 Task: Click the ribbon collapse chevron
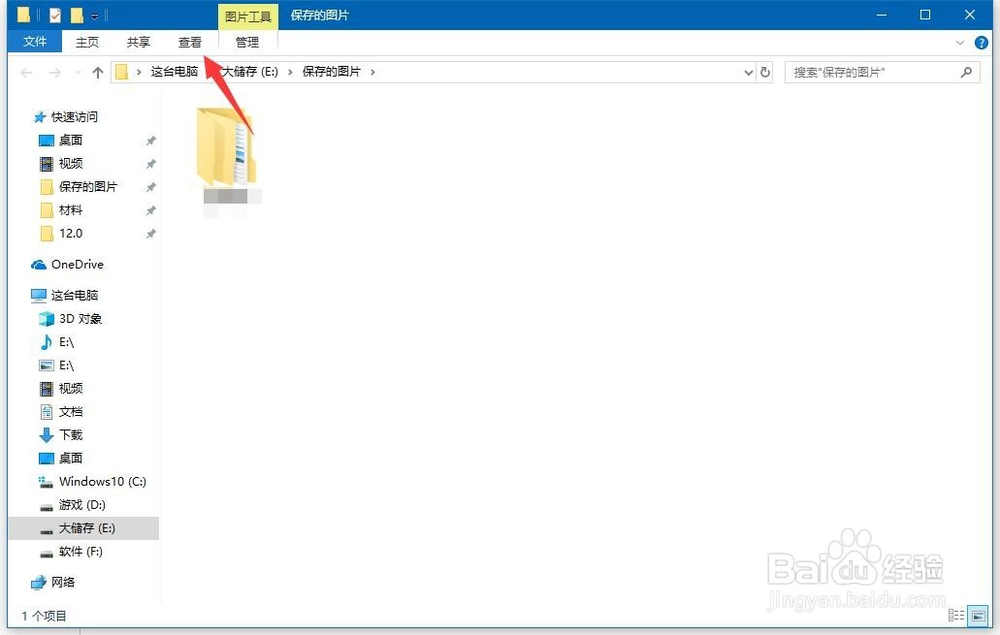pos(960,42)
